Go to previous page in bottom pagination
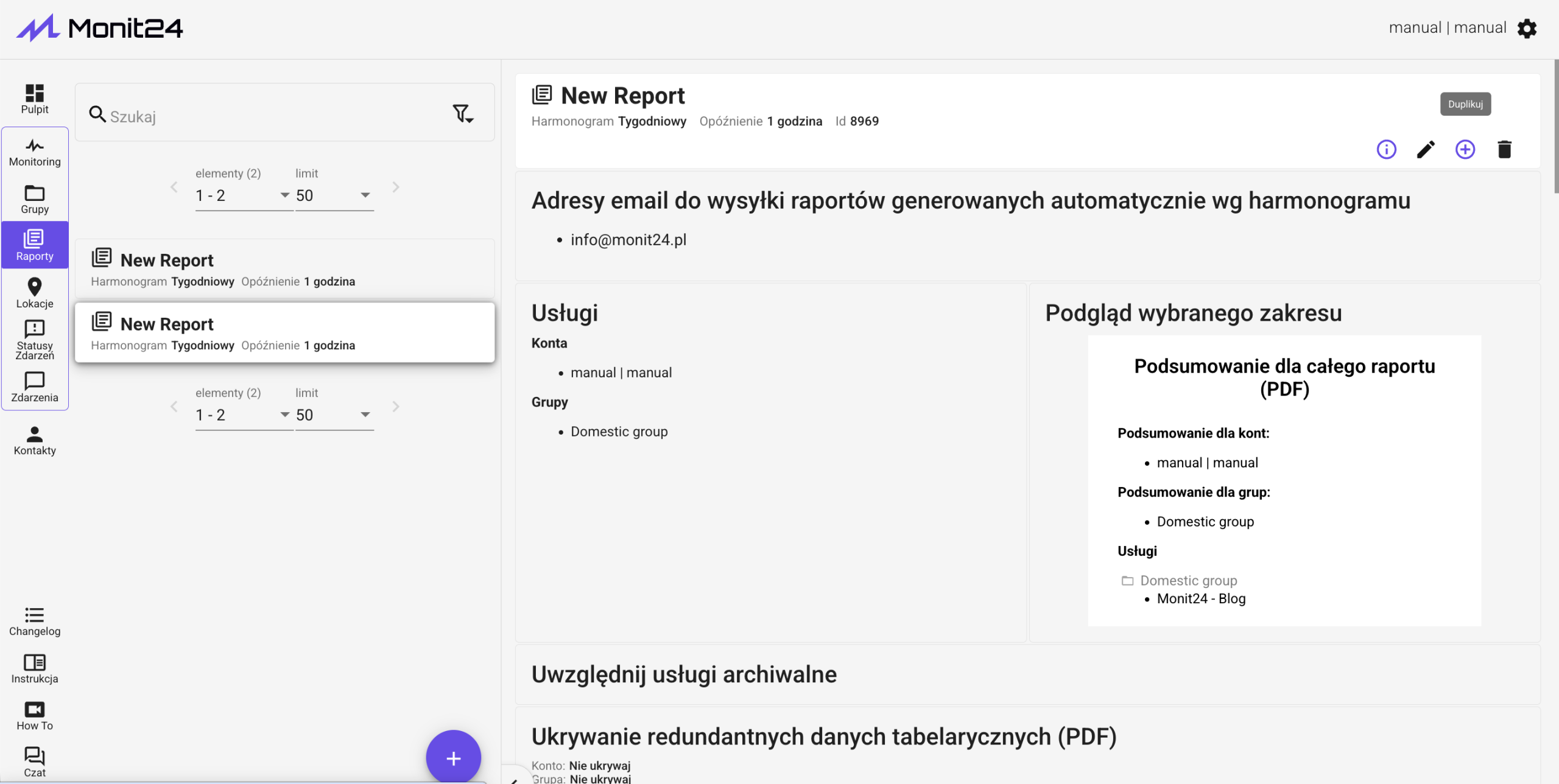Viewport: 1559px width, 784px height. (x=174, y=407)
